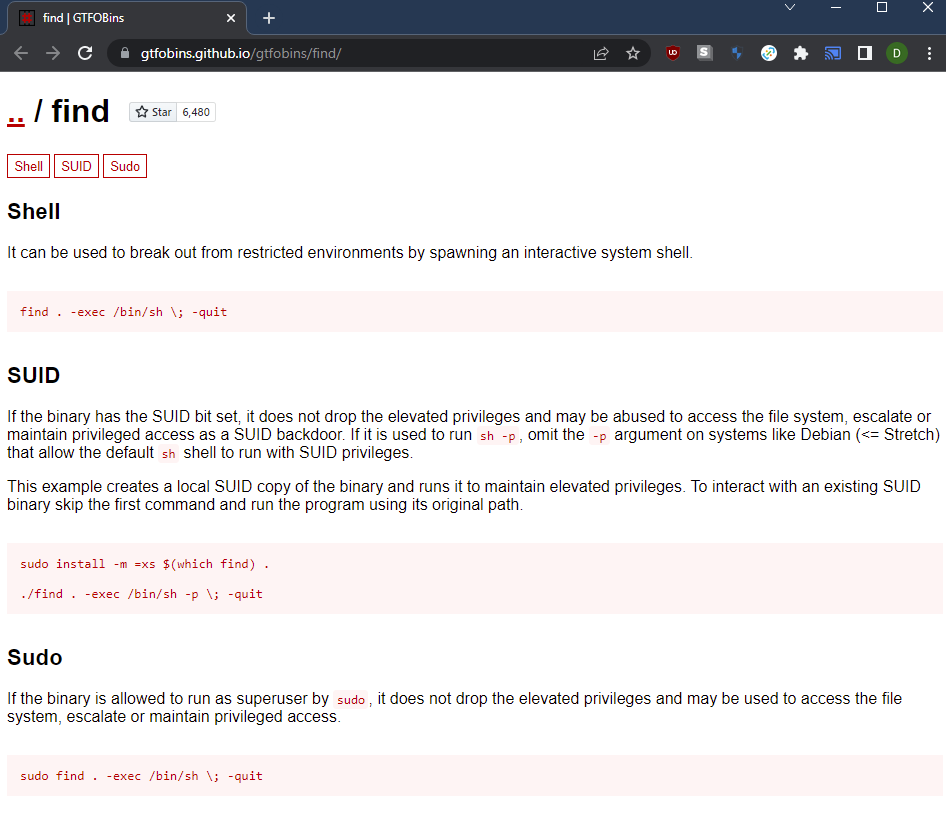Click the 'find . -exec /bin/sh \; -quit' Shell code
This screenshot has width=946, height=839.
coord(124,312)
